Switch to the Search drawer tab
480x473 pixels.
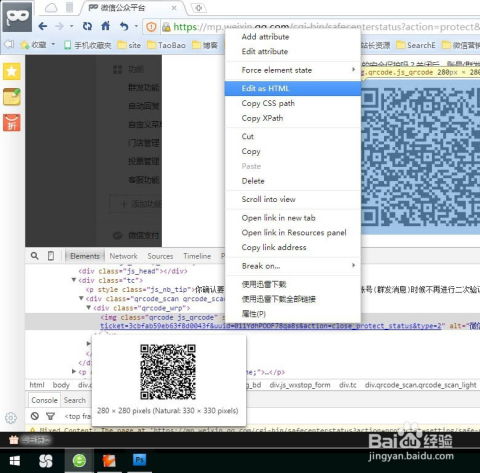point(75,400)
